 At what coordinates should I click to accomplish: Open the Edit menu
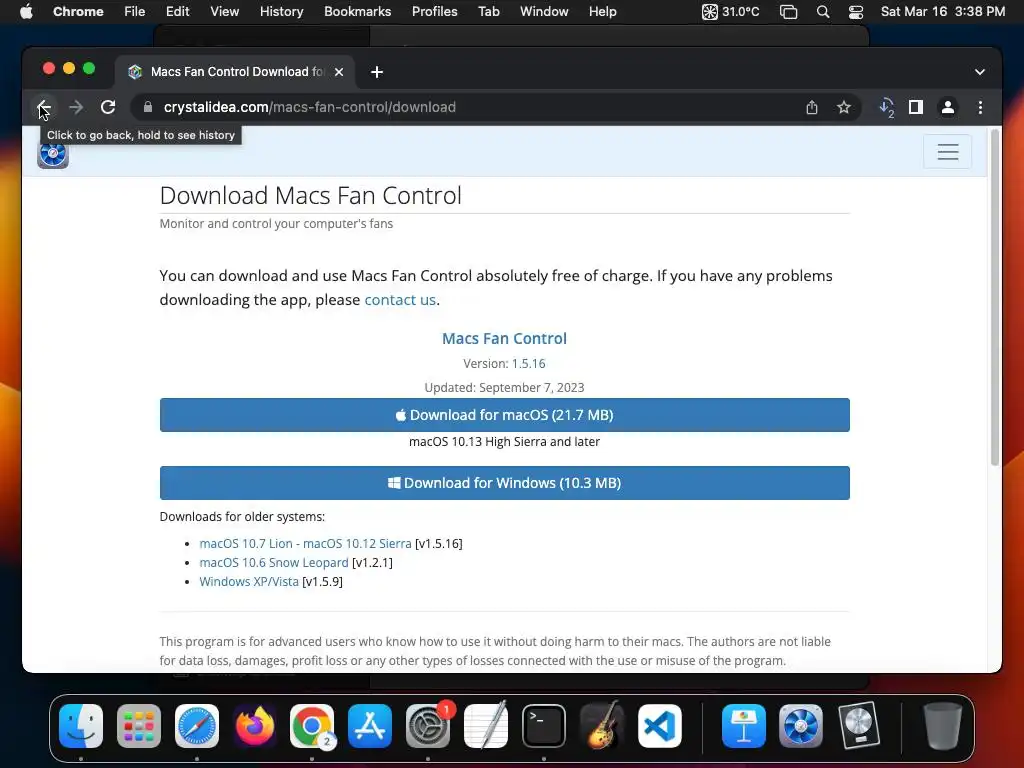pyautogui.click(x=177, y=12)
